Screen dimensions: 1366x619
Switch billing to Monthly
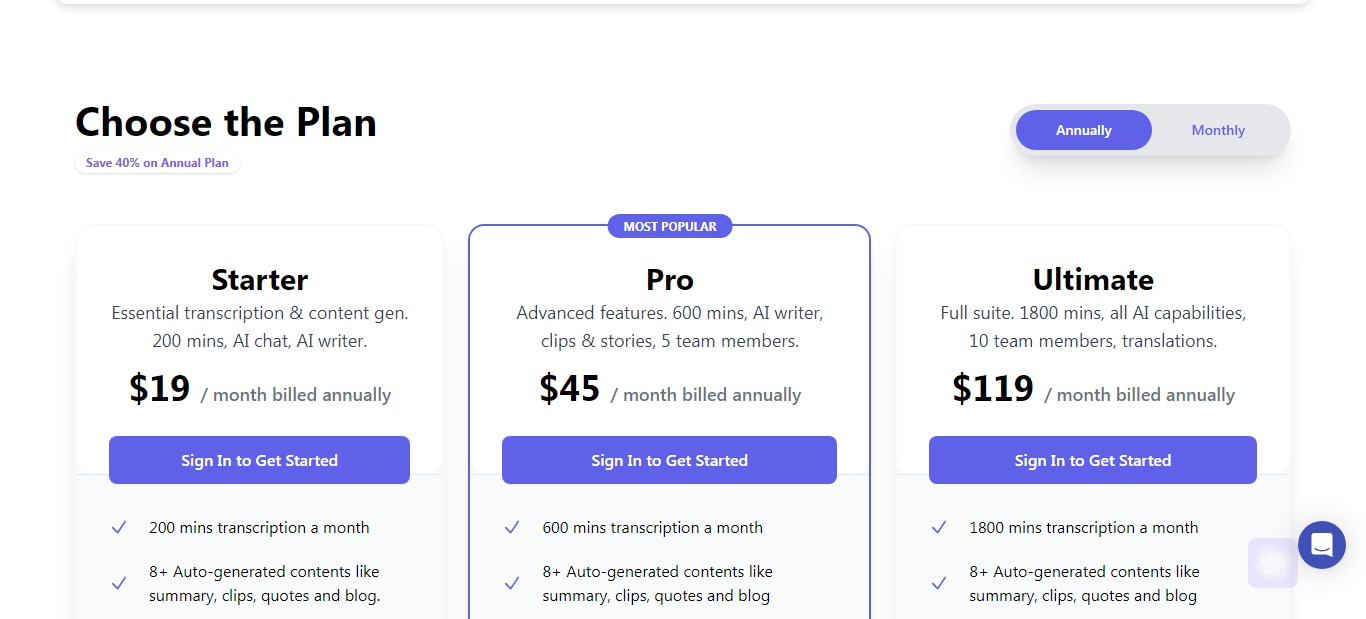[x=1218, y=130]
